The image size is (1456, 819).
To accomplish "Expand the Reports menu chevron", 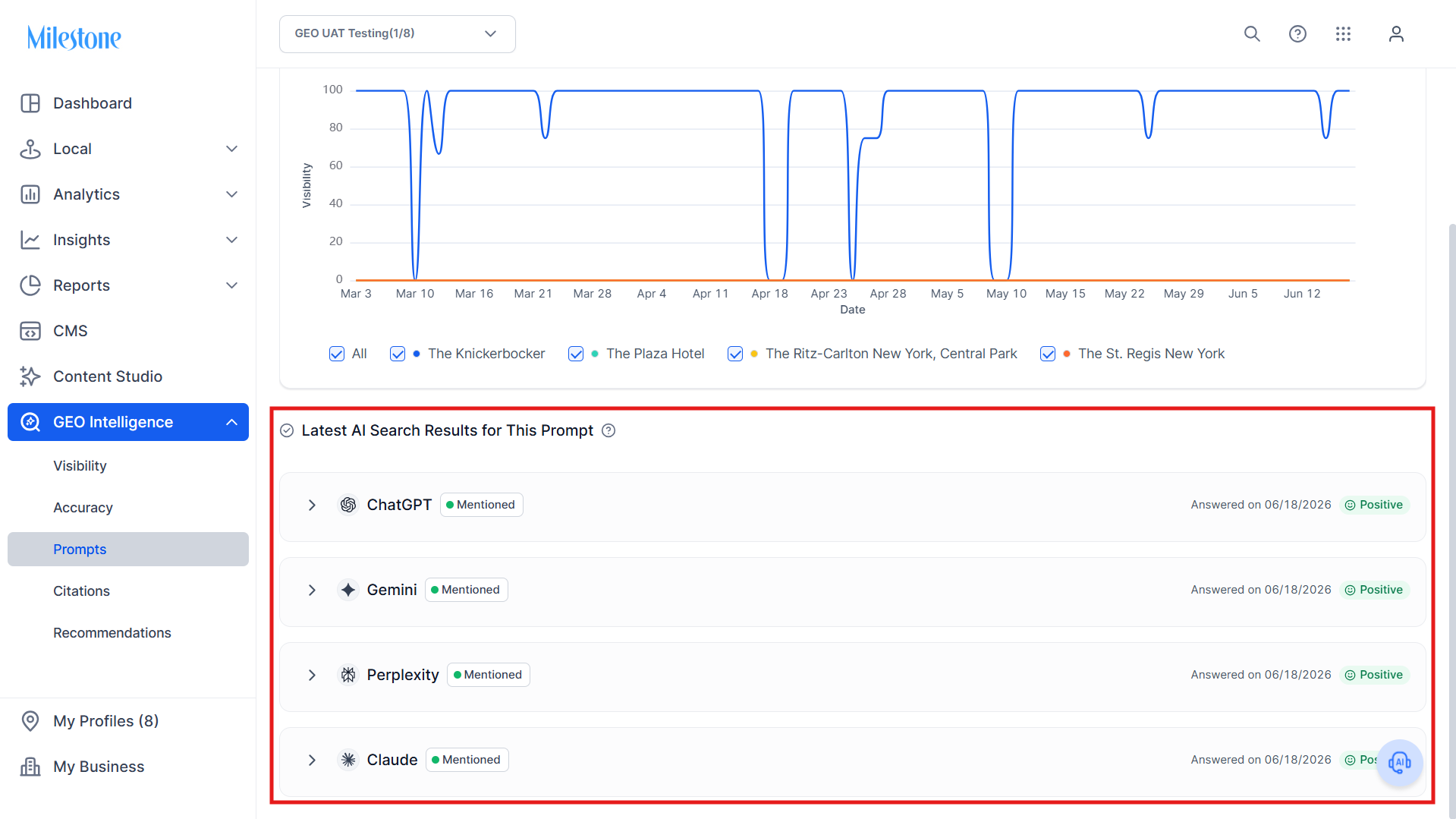I will pyautogui.click(x=232, y=285).
